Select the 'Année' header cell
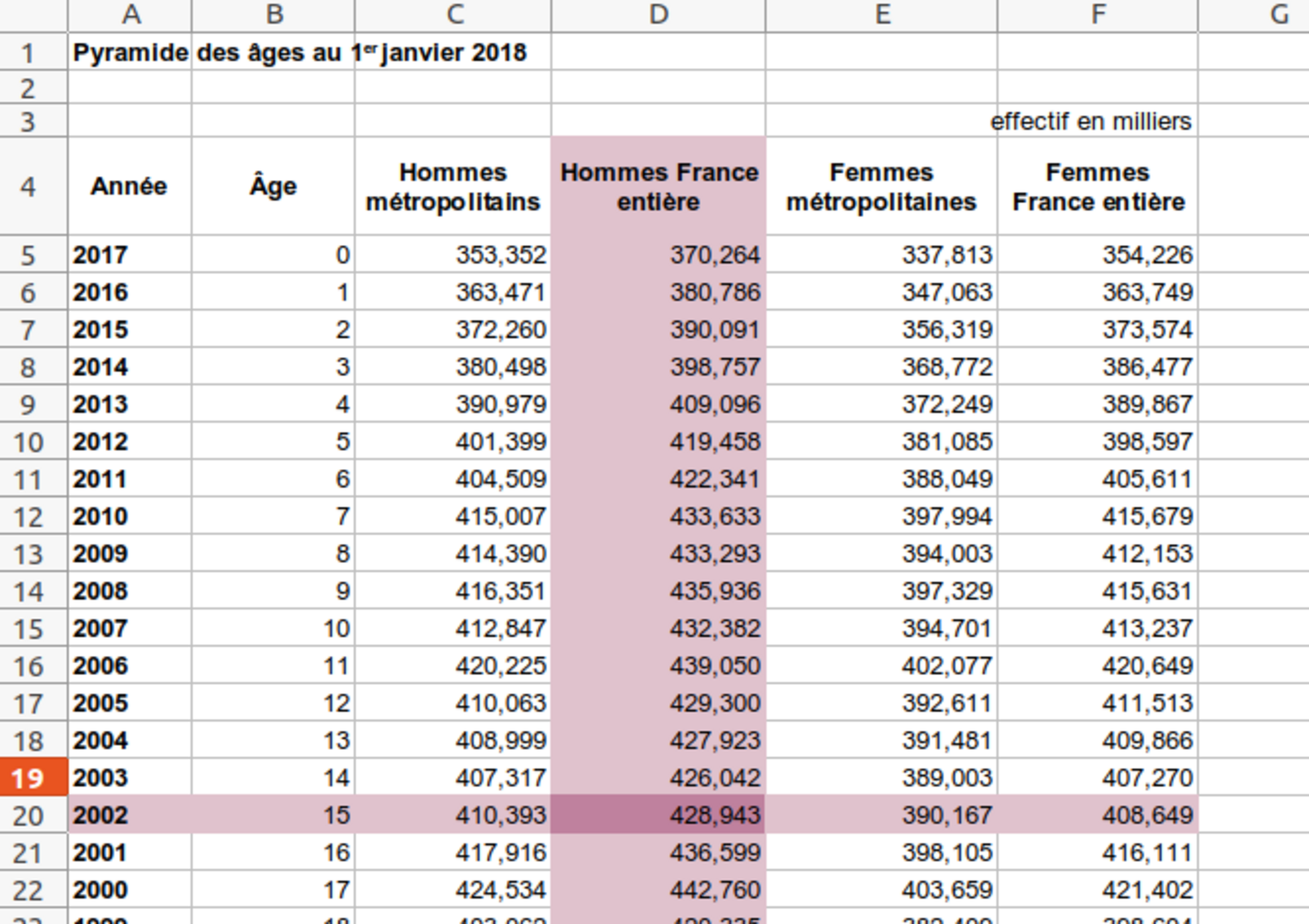This screenshot has height=924, width=1309. (129, 187)
